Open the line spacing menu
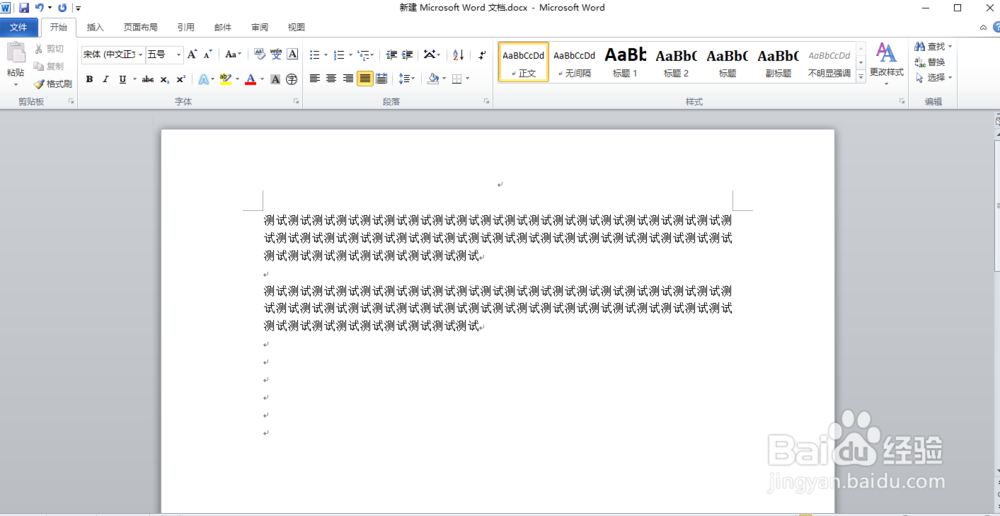This screenshot has height=516, width=1000. tap(406, 78)
